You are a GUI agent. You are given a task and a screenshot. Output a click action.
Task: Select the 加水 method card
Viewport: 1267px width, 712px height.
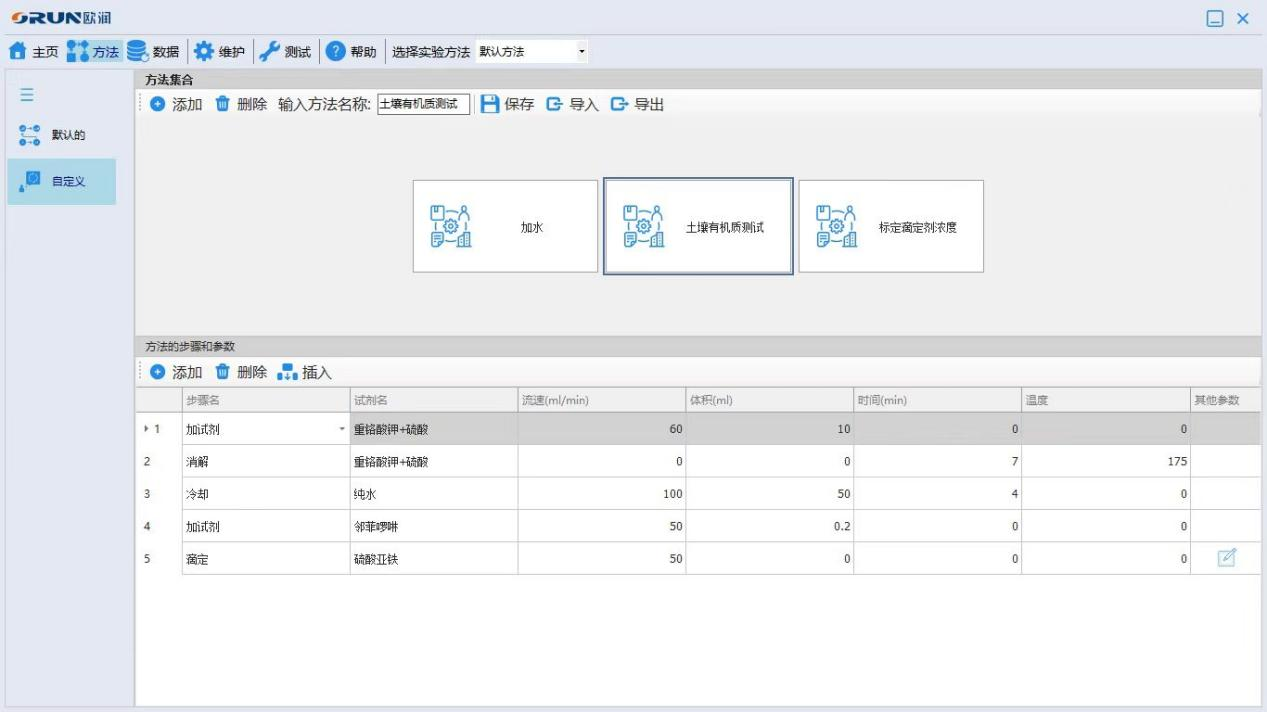point(505,226)
